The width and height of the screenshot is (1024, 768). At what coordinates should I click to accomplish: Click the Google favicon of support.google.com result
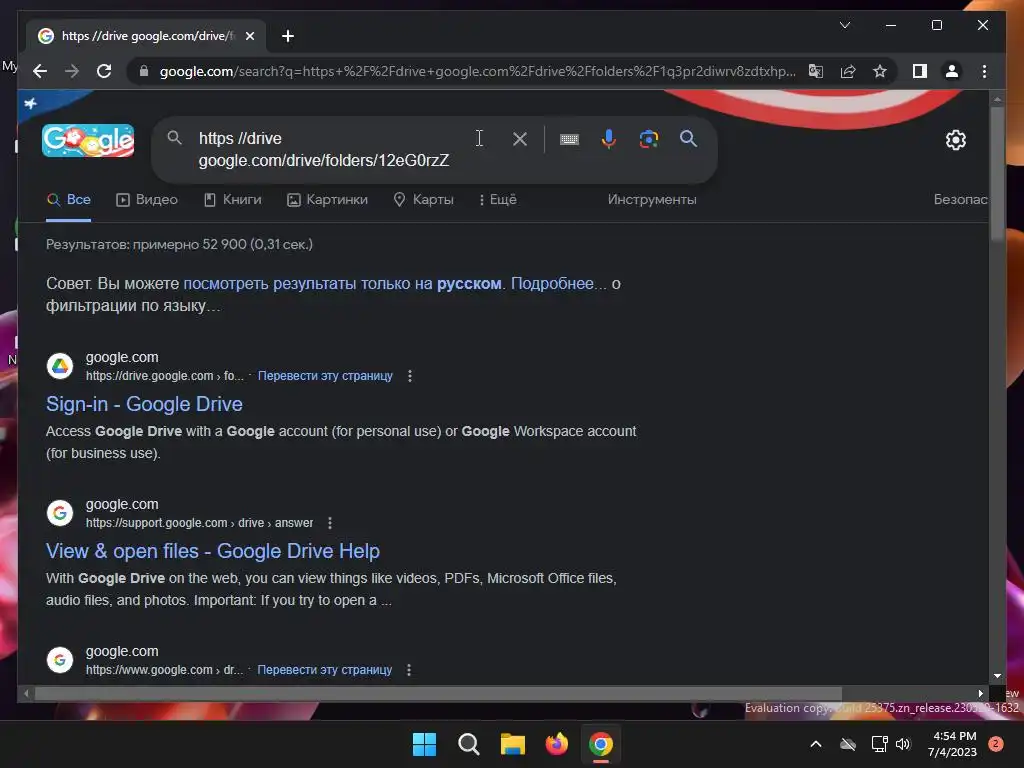pyautogui.click(x=59, y=513)
